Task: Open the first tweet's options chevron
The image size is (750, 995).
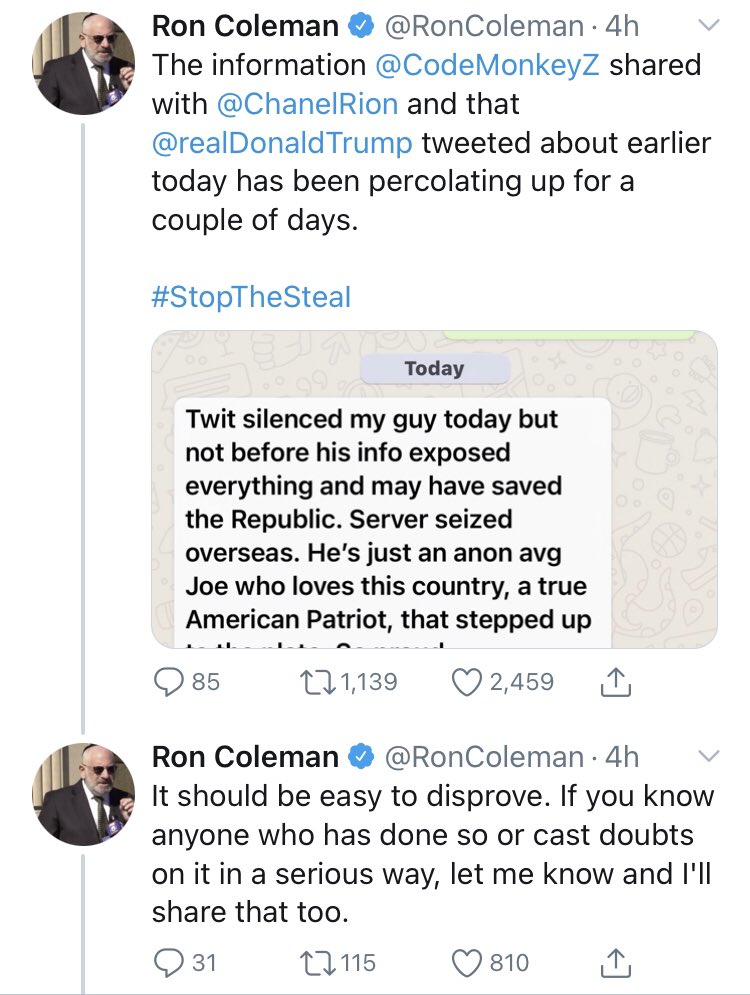Action: pos(708,26)
